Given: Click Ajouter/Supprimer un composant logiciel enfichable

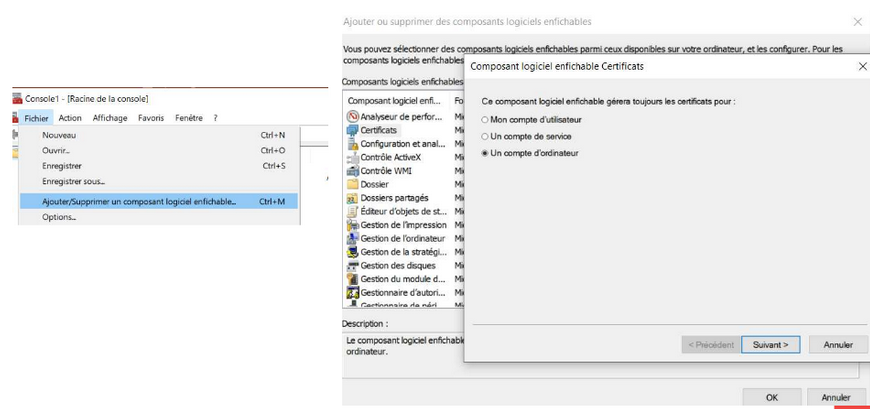Looking at the screenshot, I should click(139, 201).
